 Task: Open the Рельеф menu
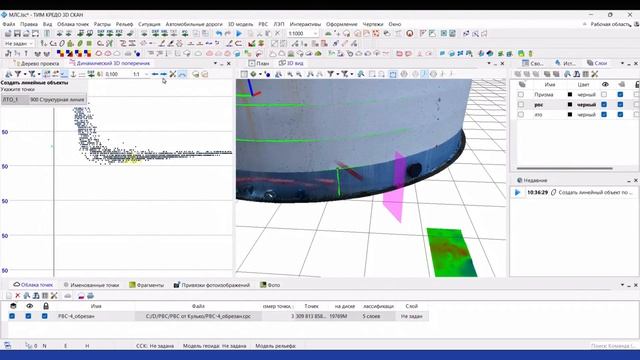point(124,24)
